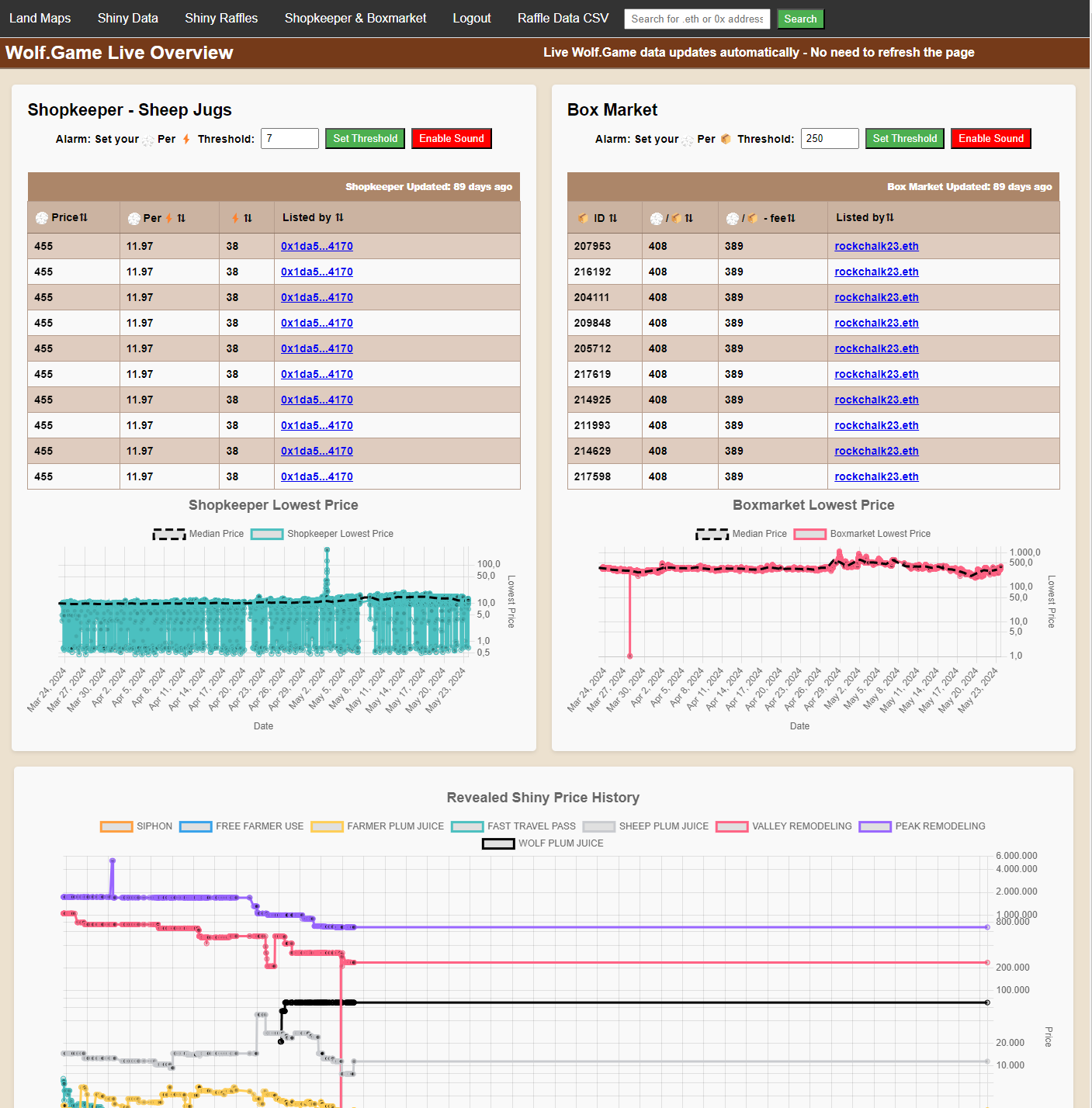The image size is (1092, 1108).
Task: Open rockchalk23.eth link for box 205712
Action: [876, 348]
